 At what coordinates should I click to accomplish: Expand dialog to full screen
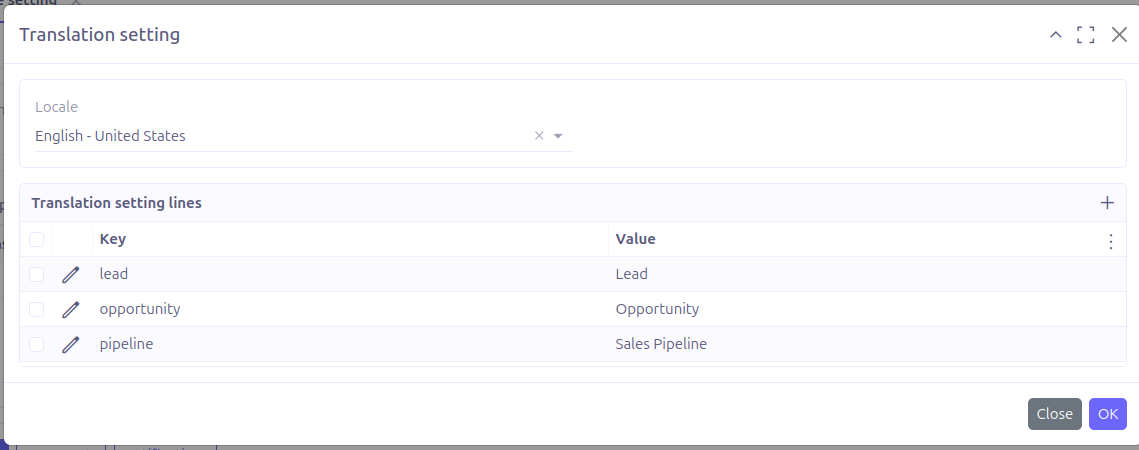(1086, 35)
